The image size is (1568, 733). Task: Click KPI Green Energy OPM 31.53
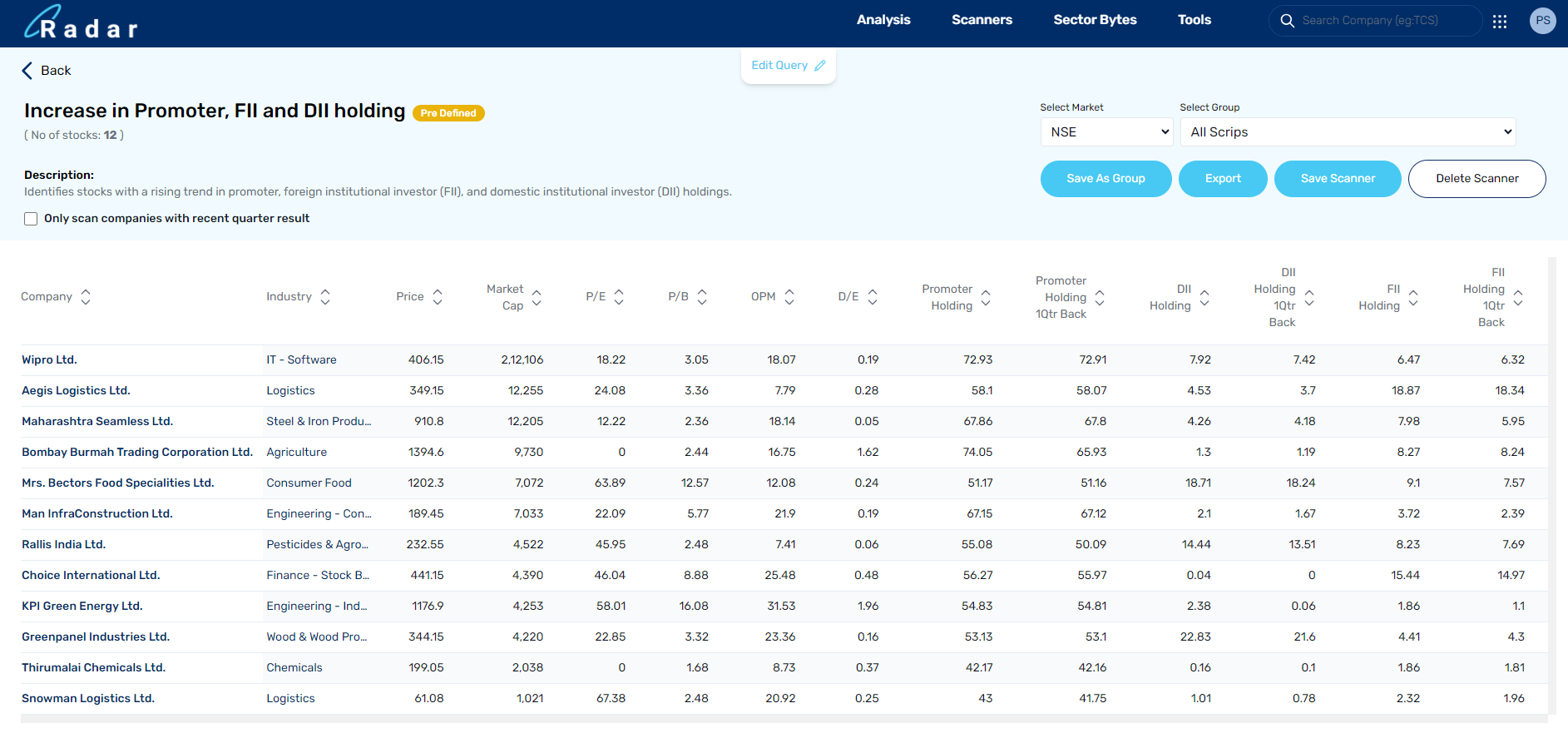[x=781, y=607]
